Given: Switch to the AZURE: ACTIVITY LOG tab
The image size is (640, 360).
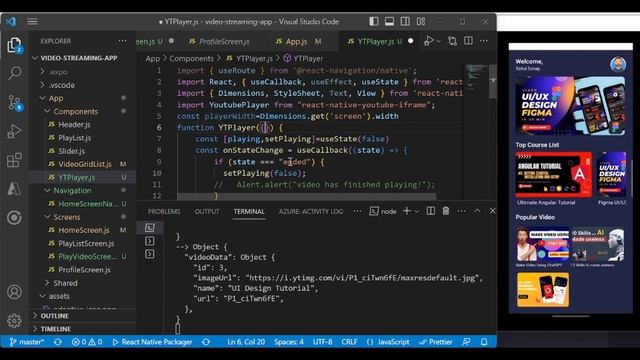Looking at the screenshot, I should pos(311,211).
